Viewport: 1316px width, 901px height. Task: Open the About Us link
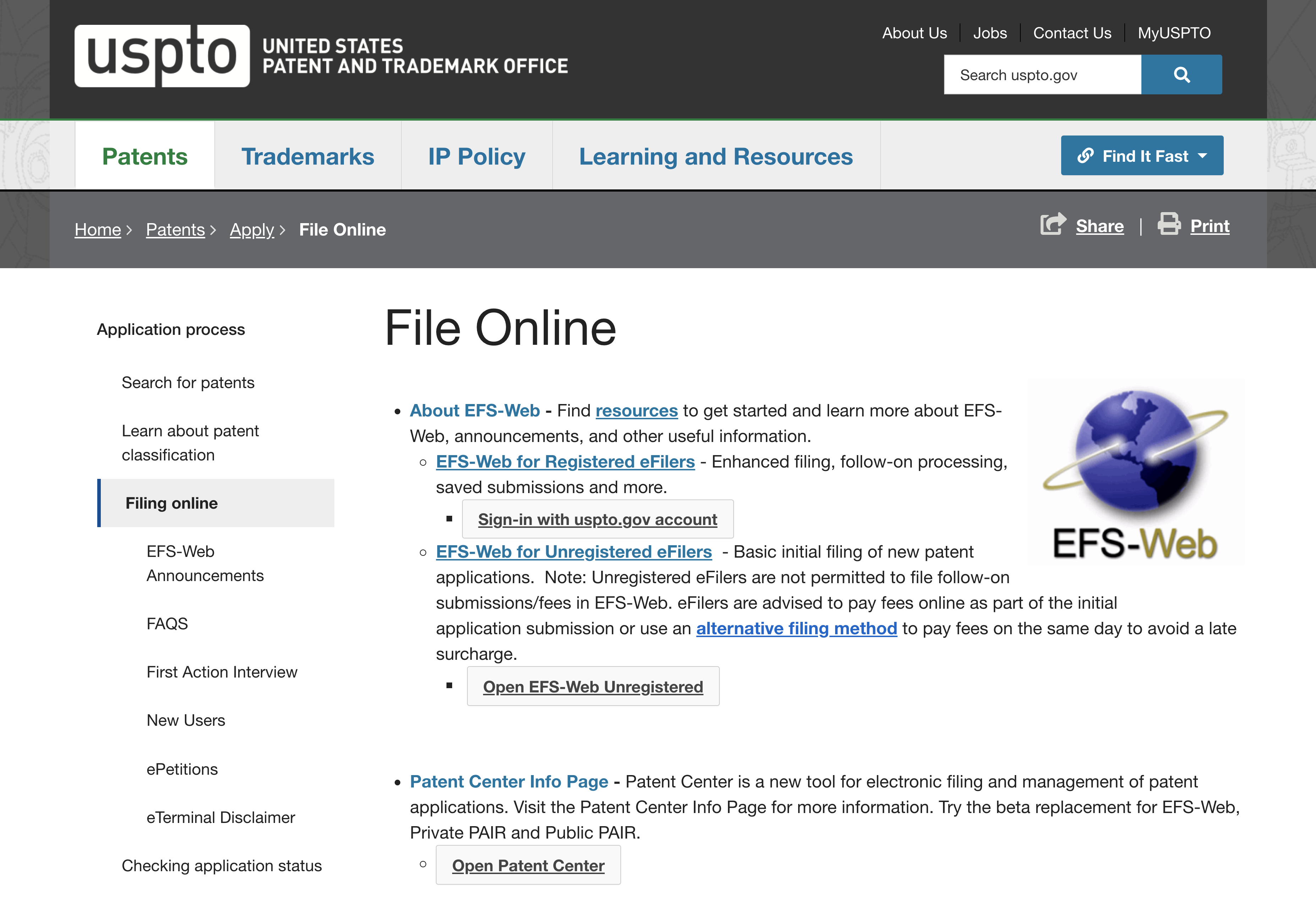[914, 33]
